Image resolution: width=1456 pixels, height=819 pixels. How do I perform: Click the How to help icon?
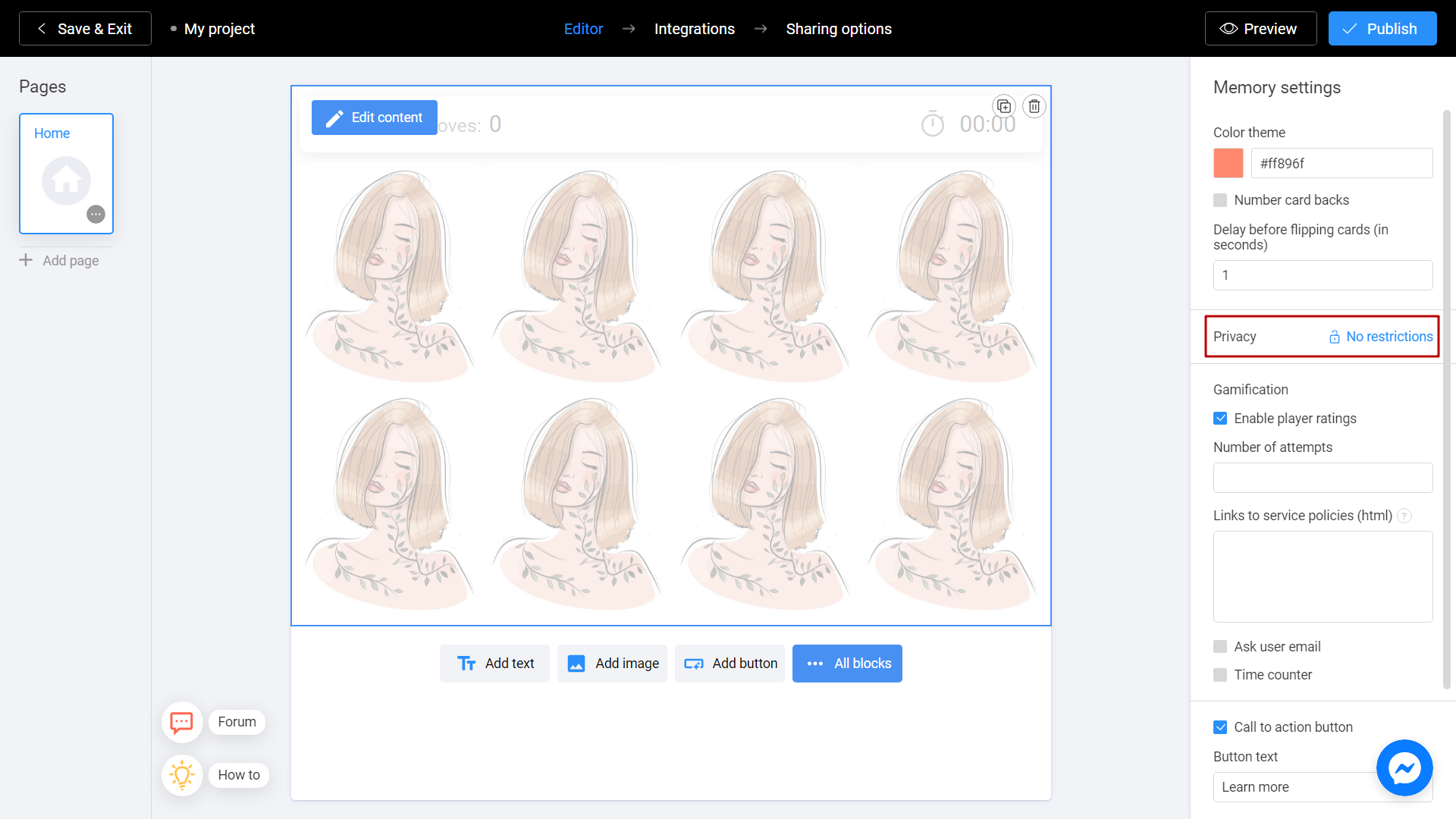(181, 774)
